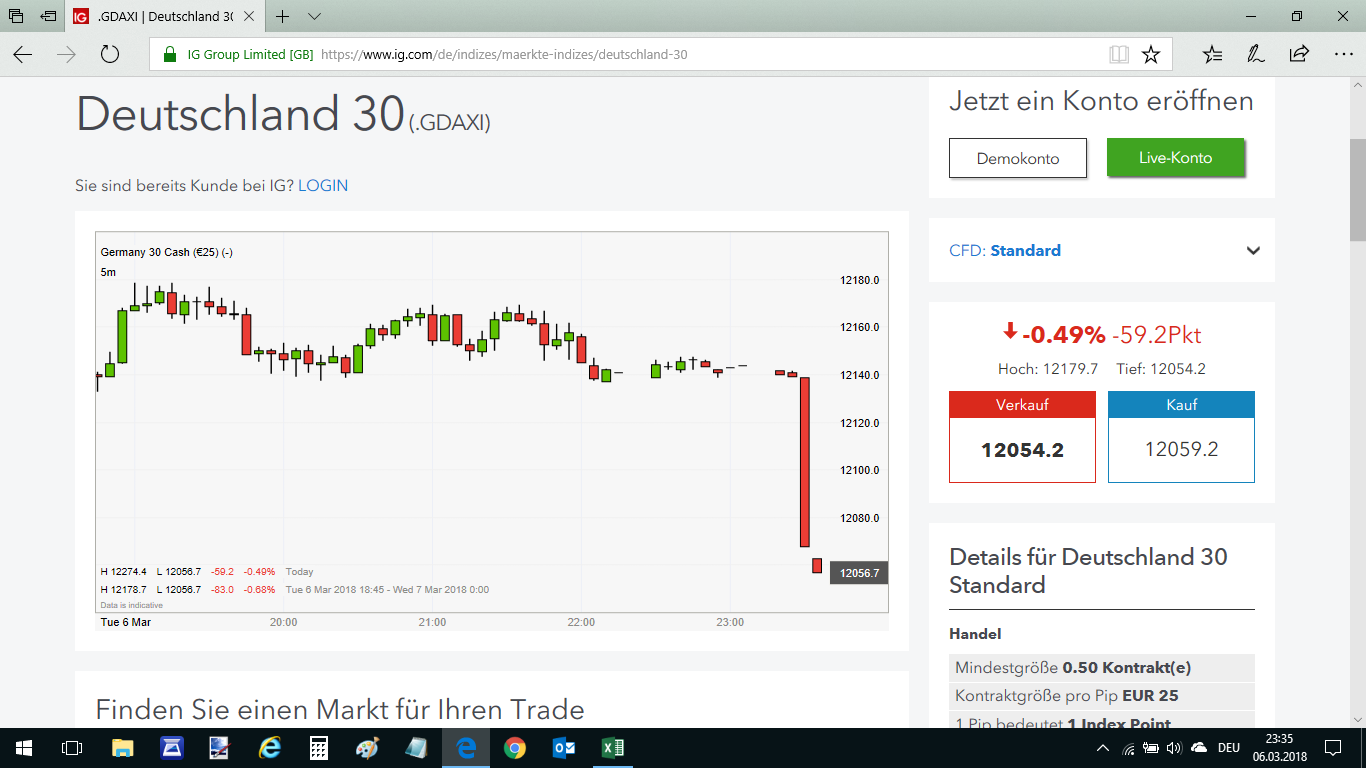Viewport: 1366px width, 768px height.
Task: Open the Favorites hub icon
Action: coord(1212,55)
